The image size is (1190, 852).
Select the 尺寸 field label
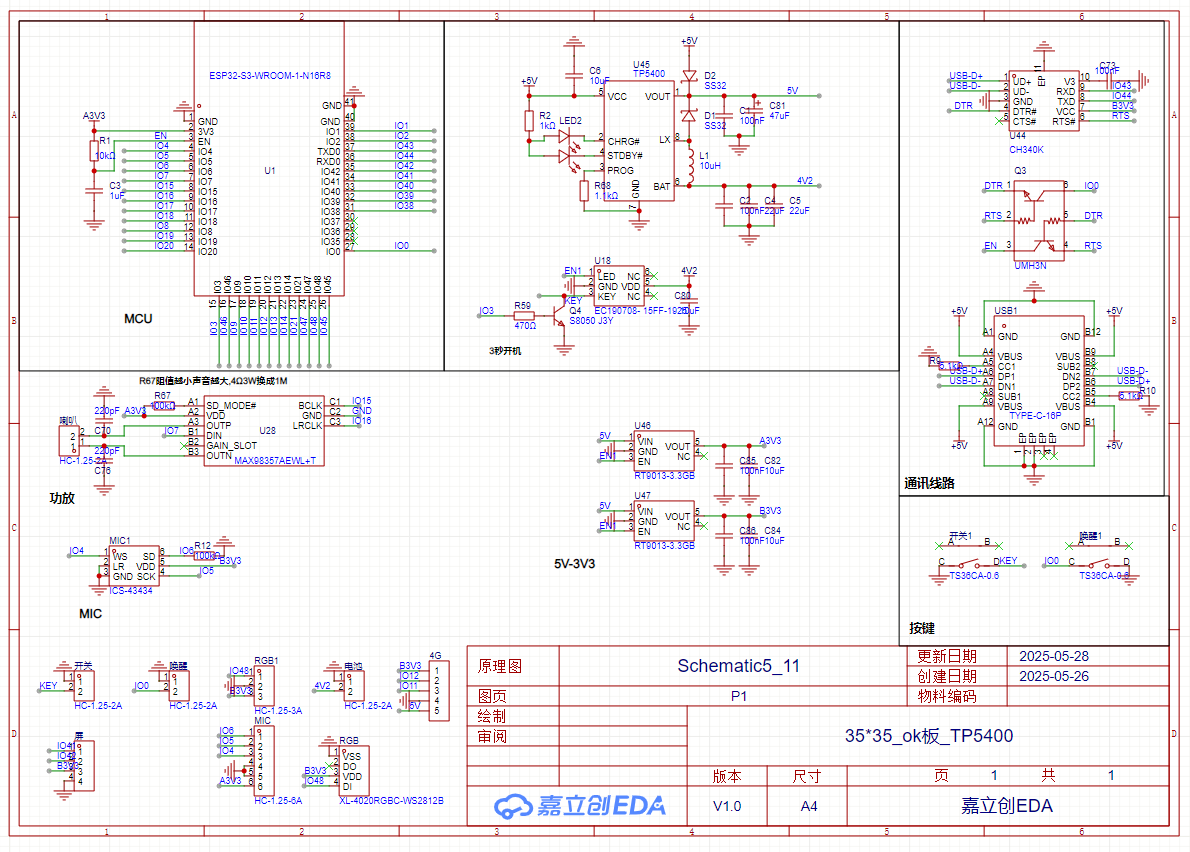tap(807, 776)
